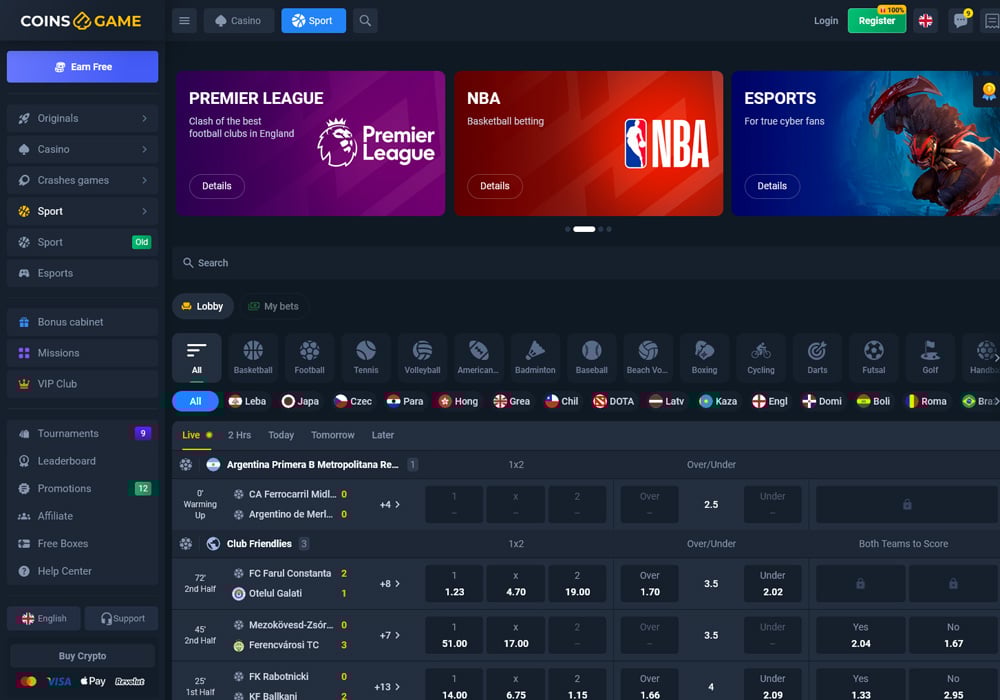This screenshot has height=700, width=1000.
Task: Open the Esports banner thumbnail
Action: [865, 143]
